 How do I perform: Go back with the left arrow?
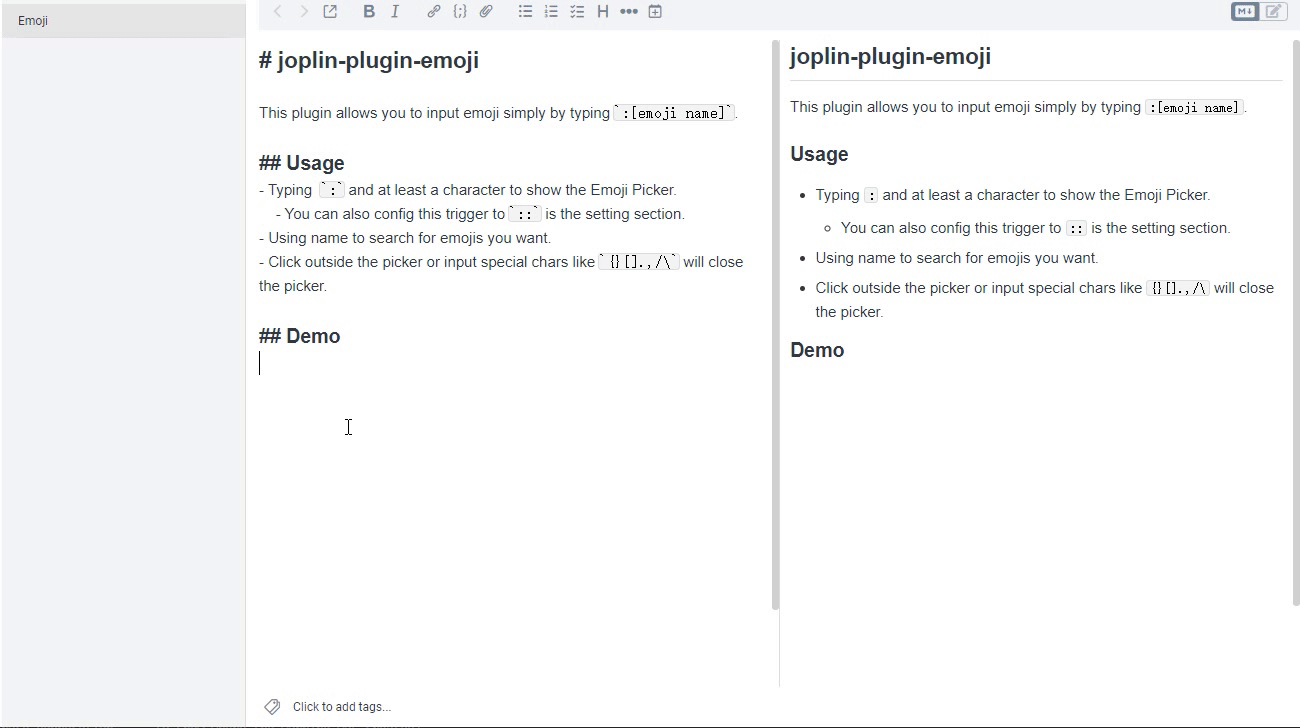(278, 12)
